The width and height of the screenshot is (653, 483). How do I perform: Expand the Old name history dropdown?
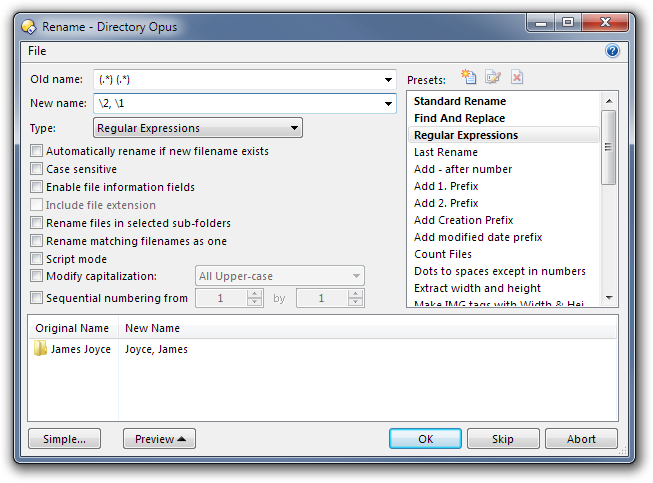point(388,80)
